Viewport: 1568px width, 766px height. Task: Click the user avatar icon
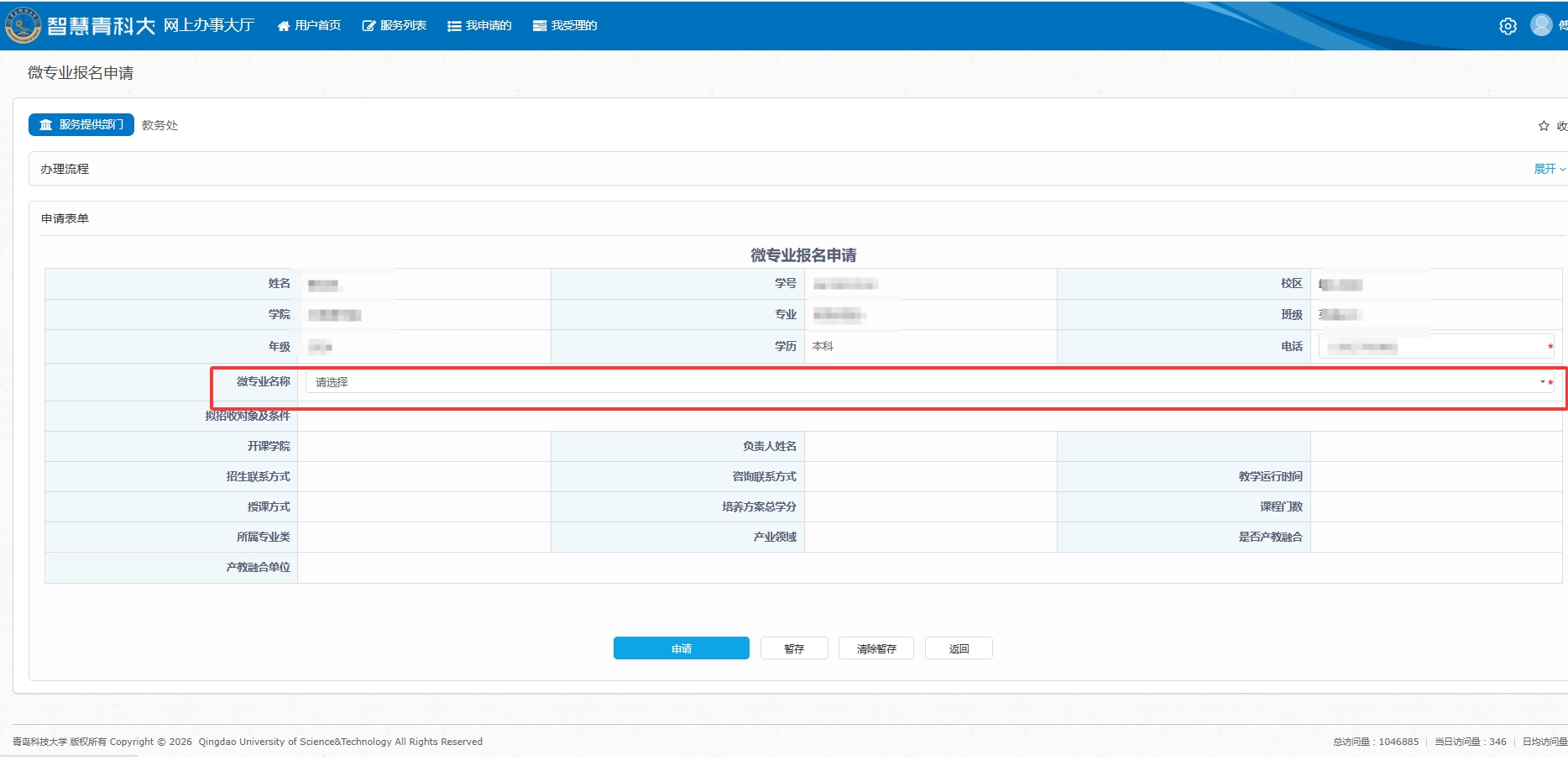[1541, 25]
